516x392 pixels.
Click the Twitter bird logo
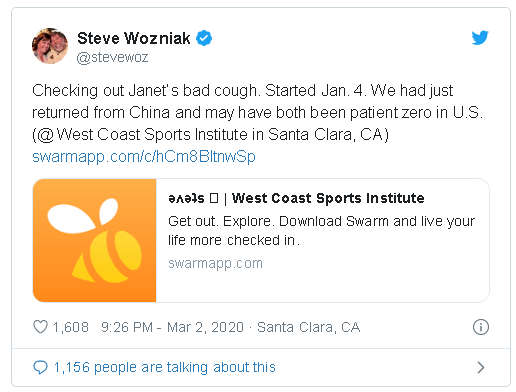click(x=480, y=37)
